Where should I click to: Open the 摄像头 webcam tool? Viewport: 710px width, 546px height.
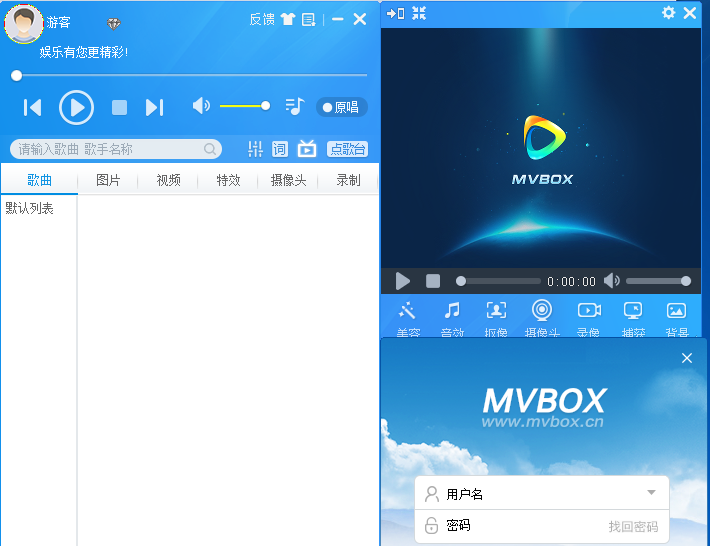(542, 319)
